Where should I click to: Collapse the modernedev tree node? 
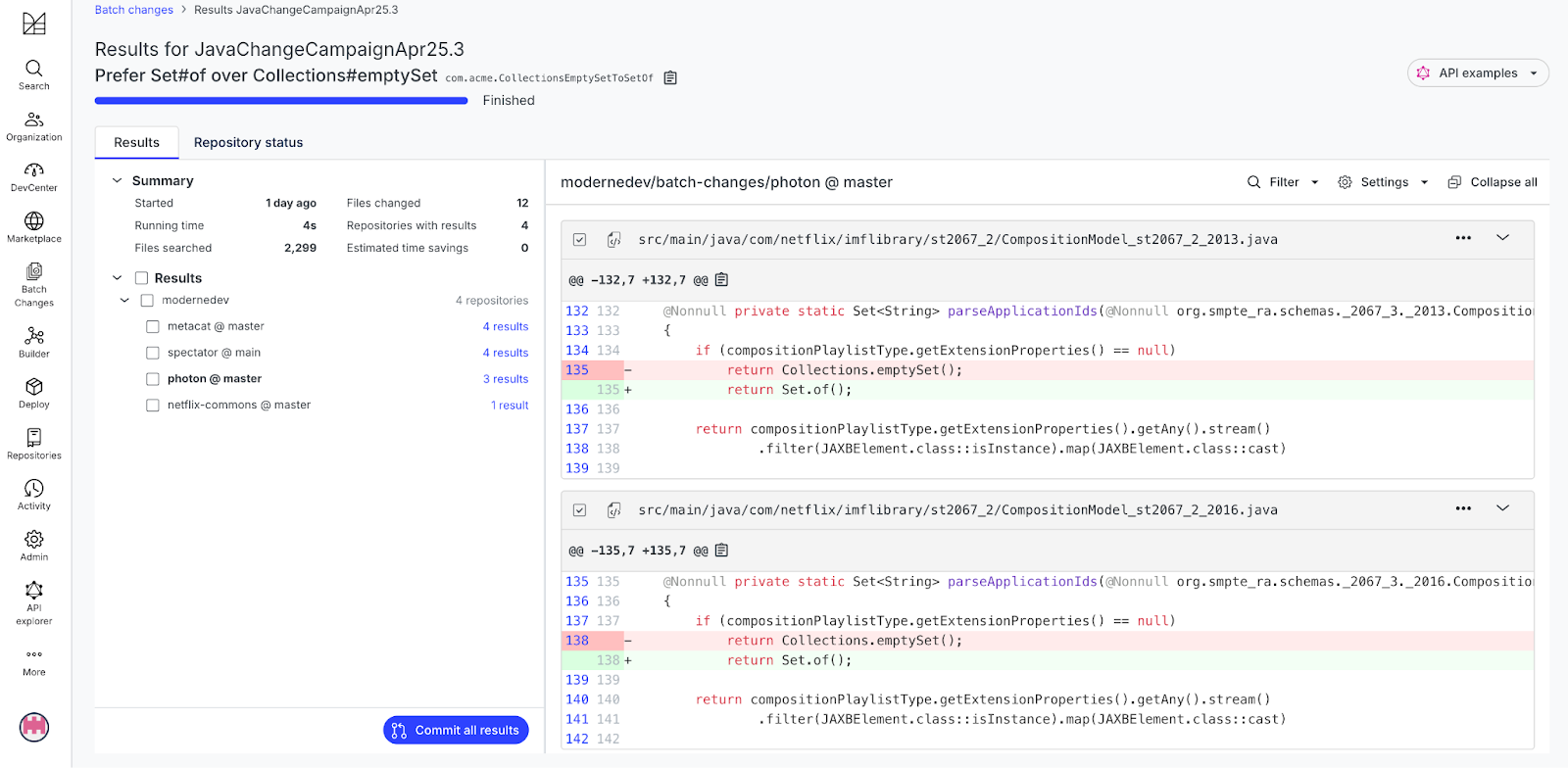point(124,301)
